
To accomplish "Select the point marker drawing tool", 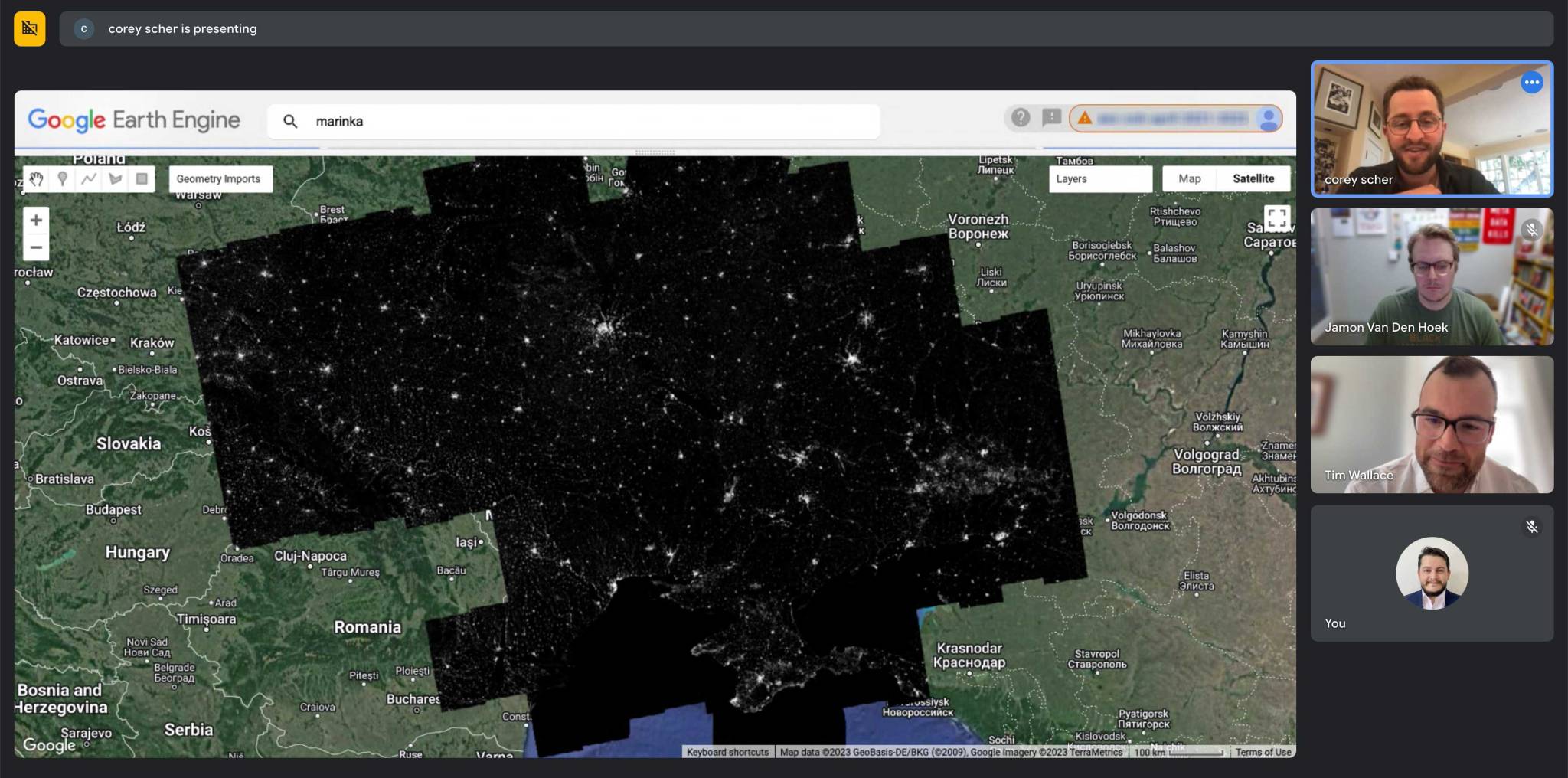I will 63,179.
